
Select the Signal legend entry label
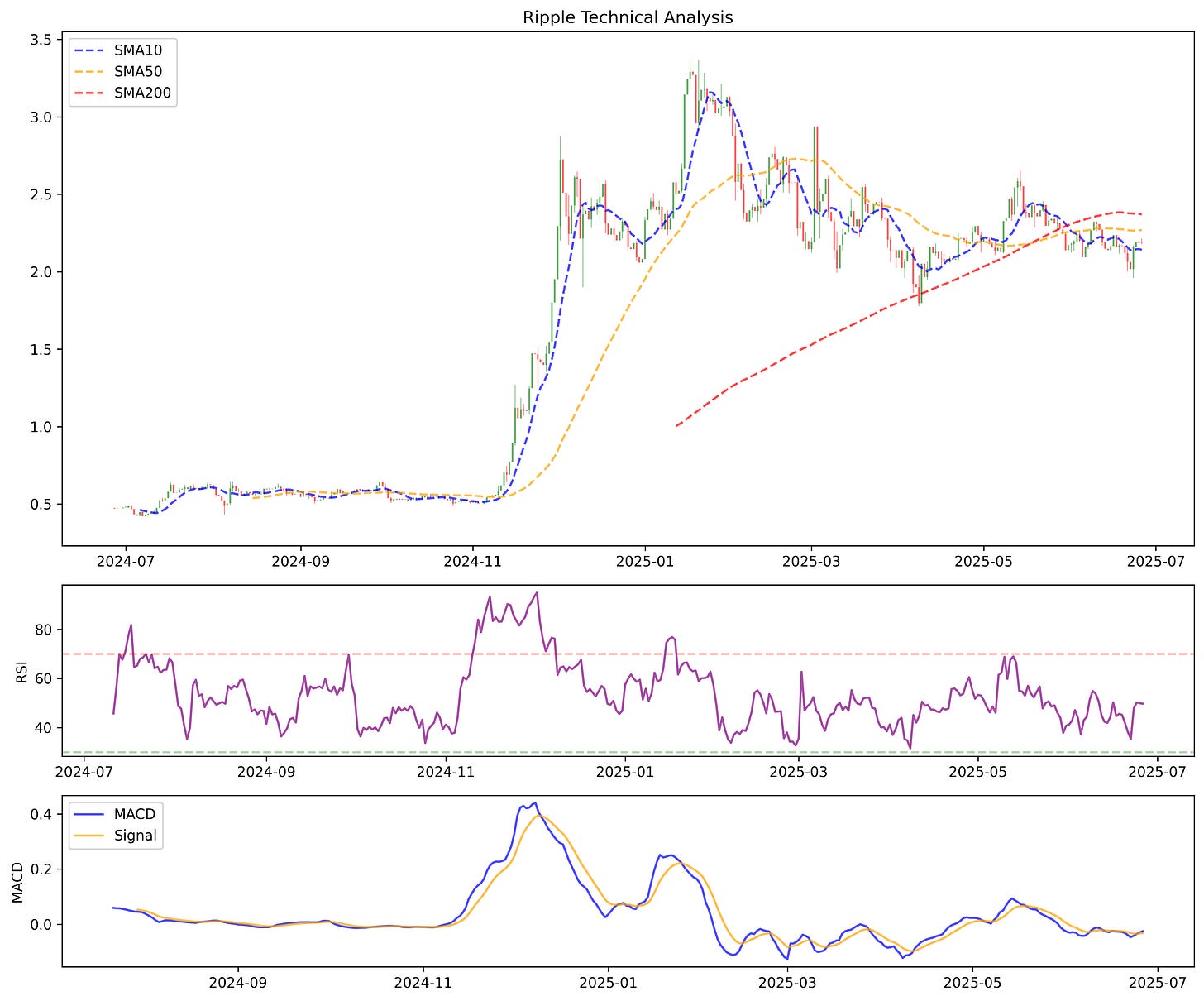[135, 836]
